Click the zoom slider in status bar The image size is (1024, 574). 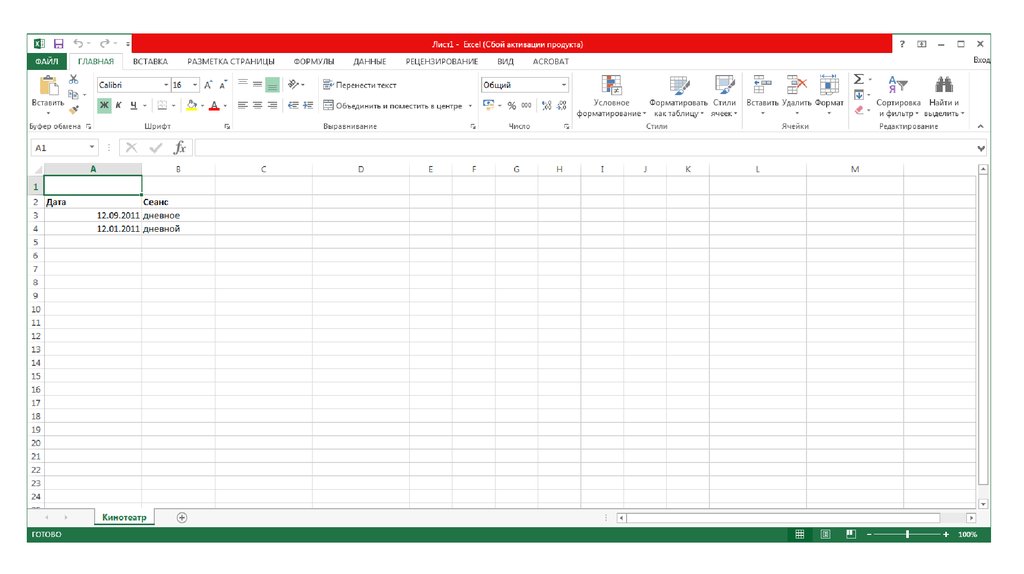907,535
